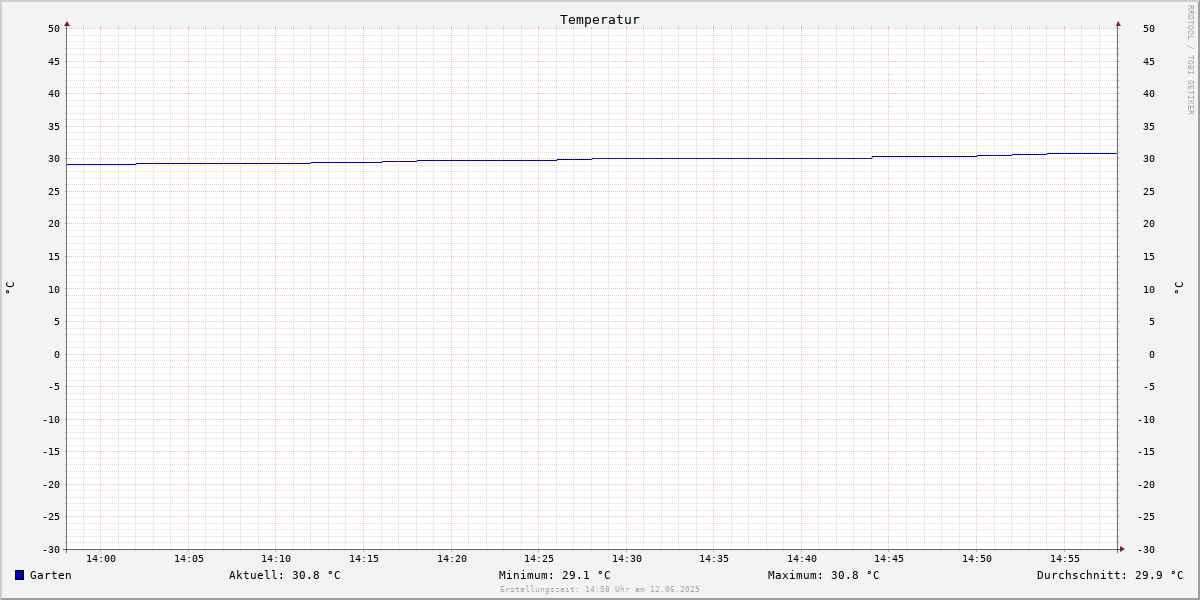Image resolution: width=1200 pixels, height=600 pixels.
Task: Click the 14:35 time axis label
Action: [x=714, y=559]
